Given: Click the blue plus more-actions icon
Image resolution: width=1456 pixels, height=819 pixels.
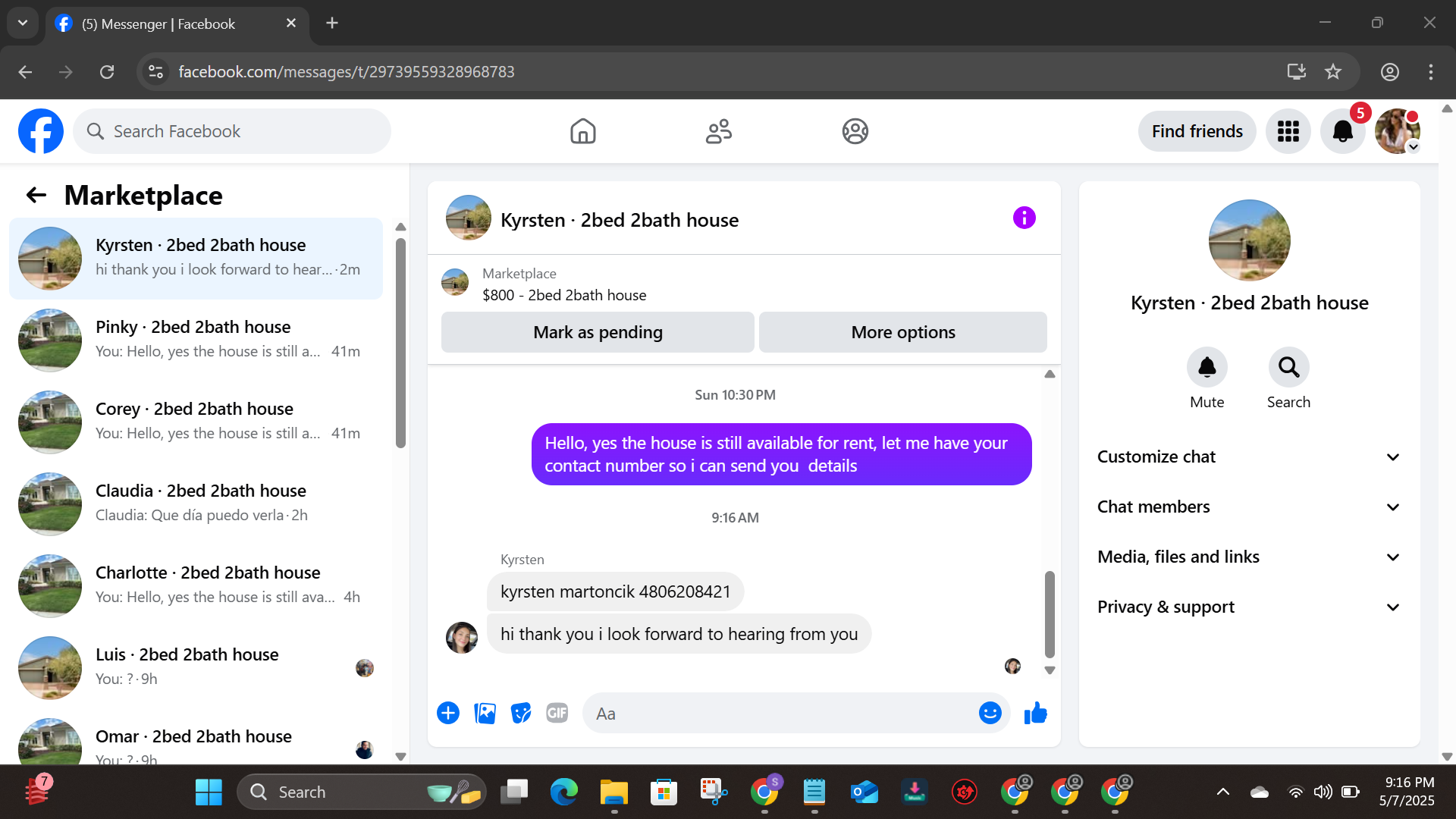Looking at the screenshot, I should click(448, 714).
